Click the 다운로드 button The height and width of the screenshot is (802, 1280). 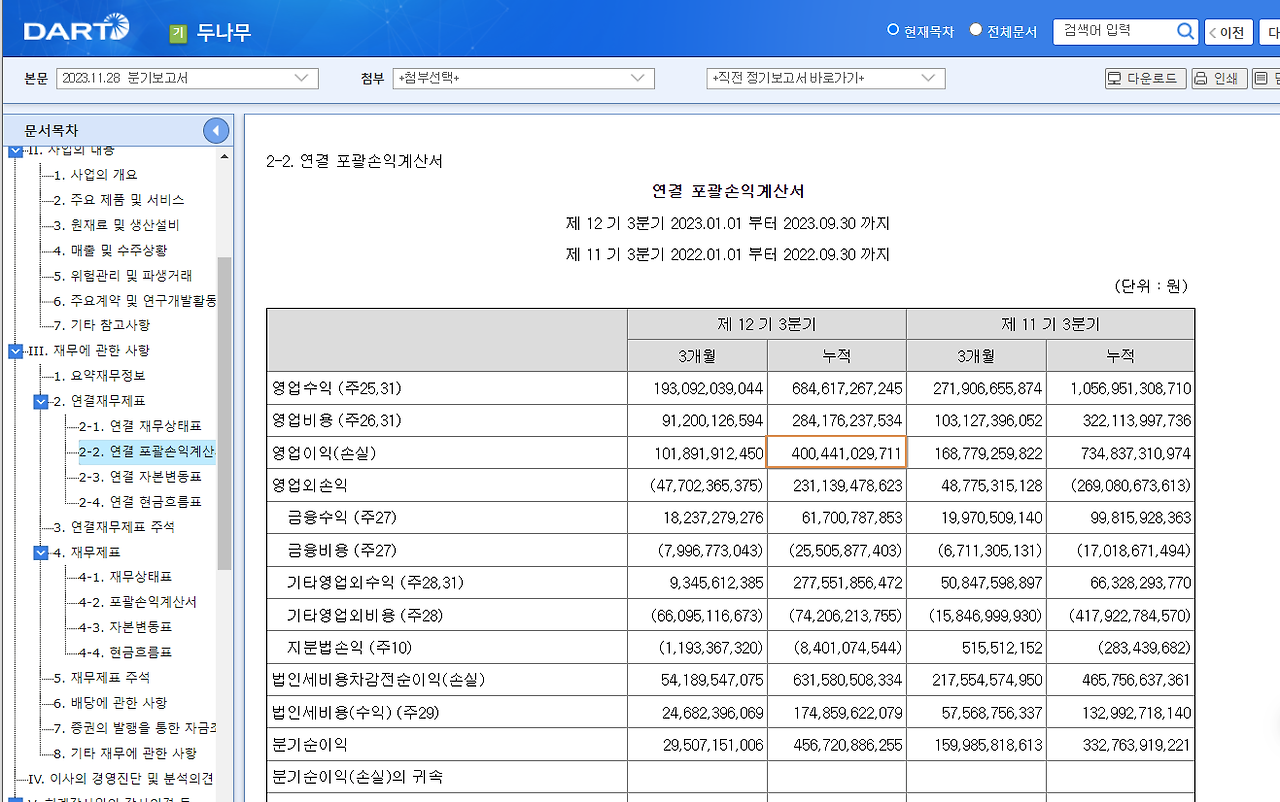(x=1146, y=79)
